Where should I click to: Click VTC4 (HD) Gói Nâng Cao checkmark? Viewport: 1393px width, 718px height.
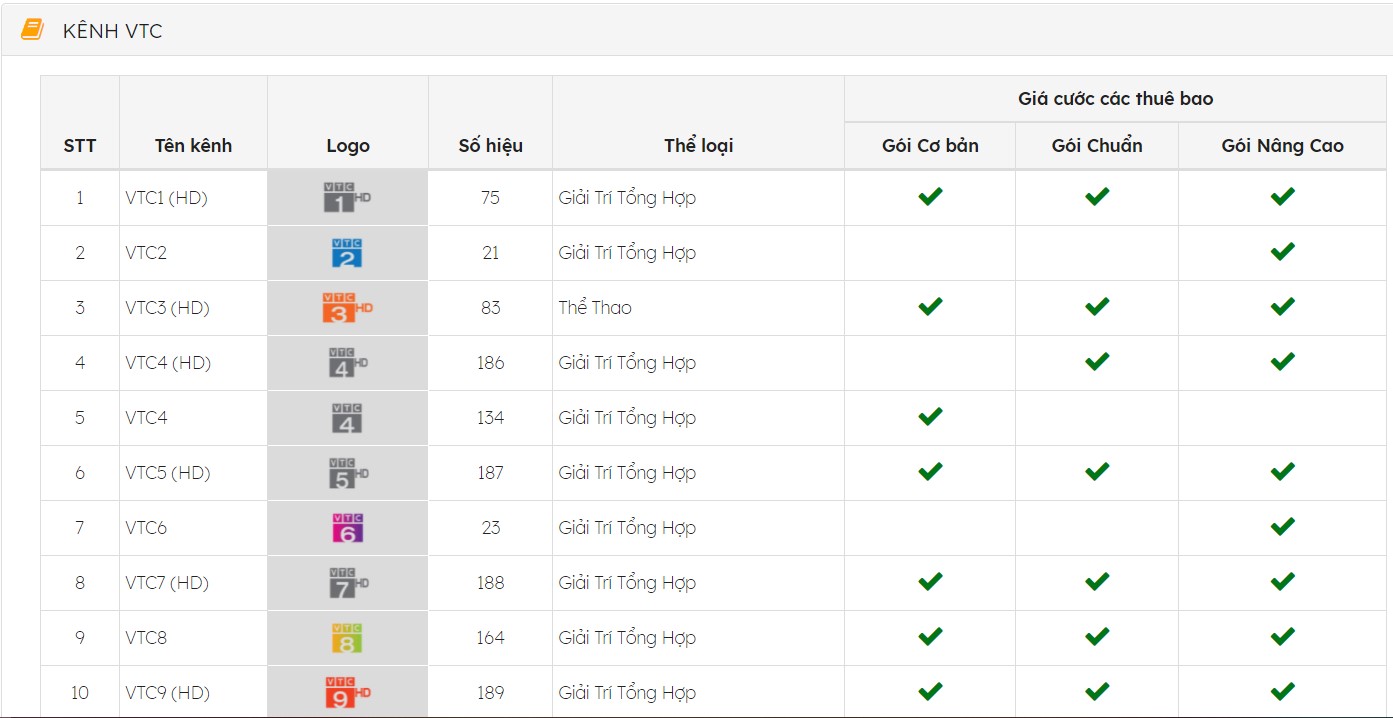click(1283, 362)
